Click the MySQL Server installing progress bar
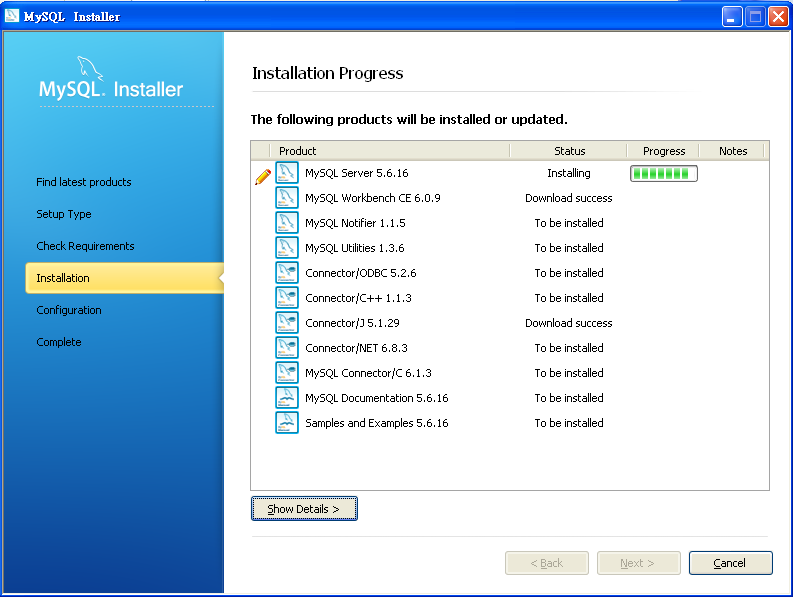This screenshot has width=793, height=597. click(664, 174)
